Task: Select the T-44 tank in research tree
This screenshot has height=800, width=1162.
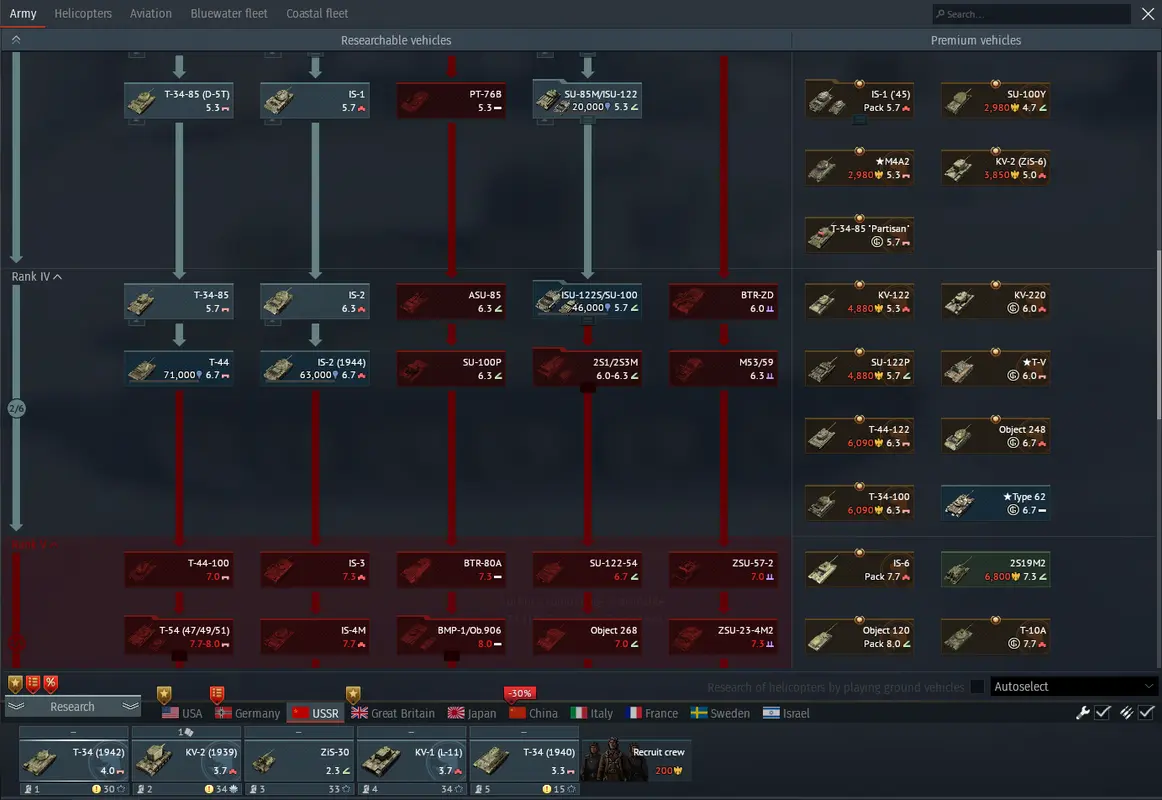Action: point(179,368)
